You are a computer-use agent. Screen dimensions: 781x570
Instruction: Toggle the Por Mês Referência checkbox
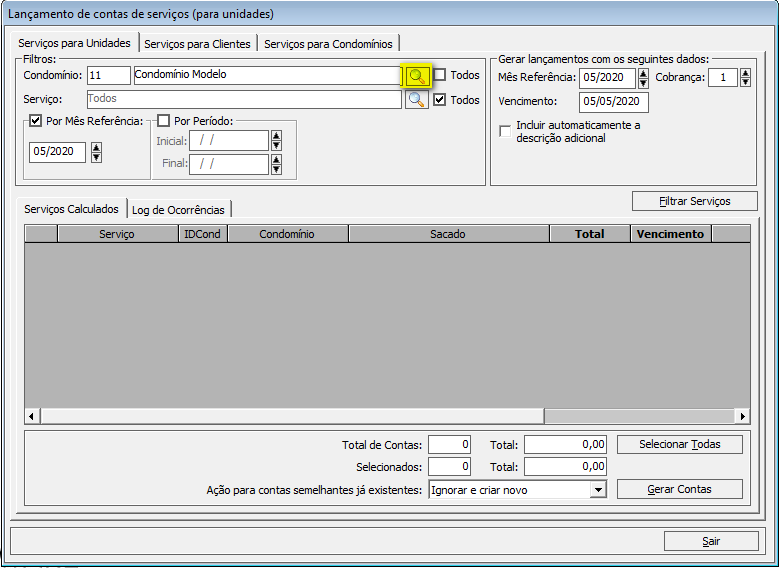[x=35, y=121]
